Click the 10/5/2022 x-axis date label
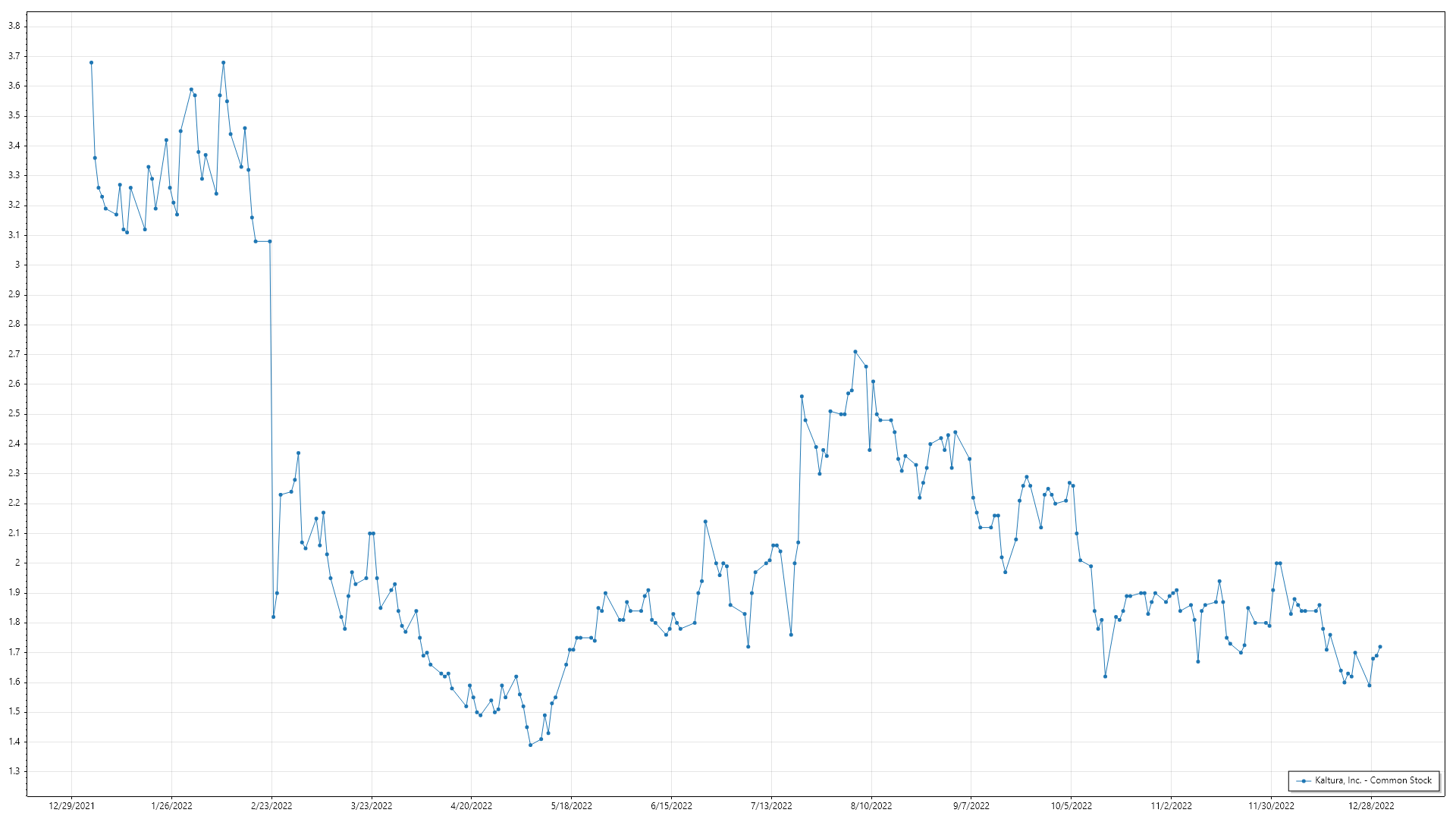 point(1071,806)
